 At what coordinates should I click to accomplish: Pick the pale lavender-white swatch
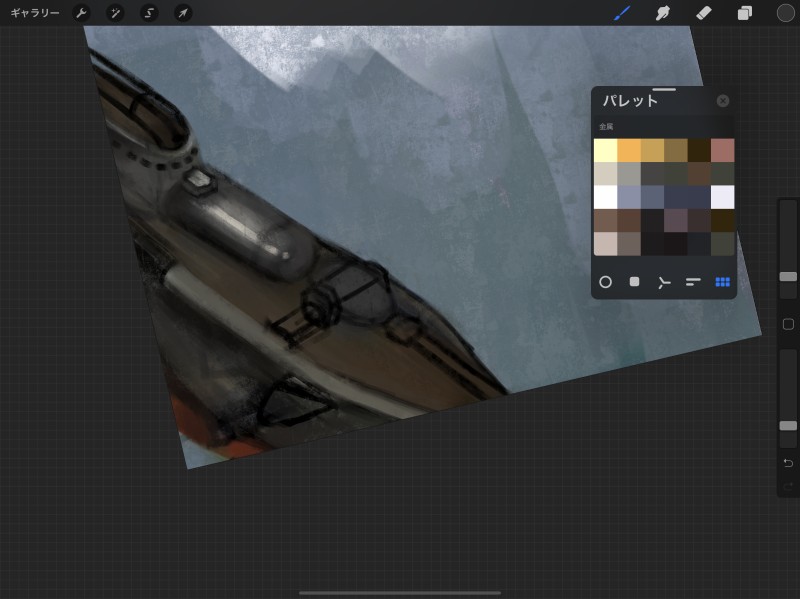(722, 197)
